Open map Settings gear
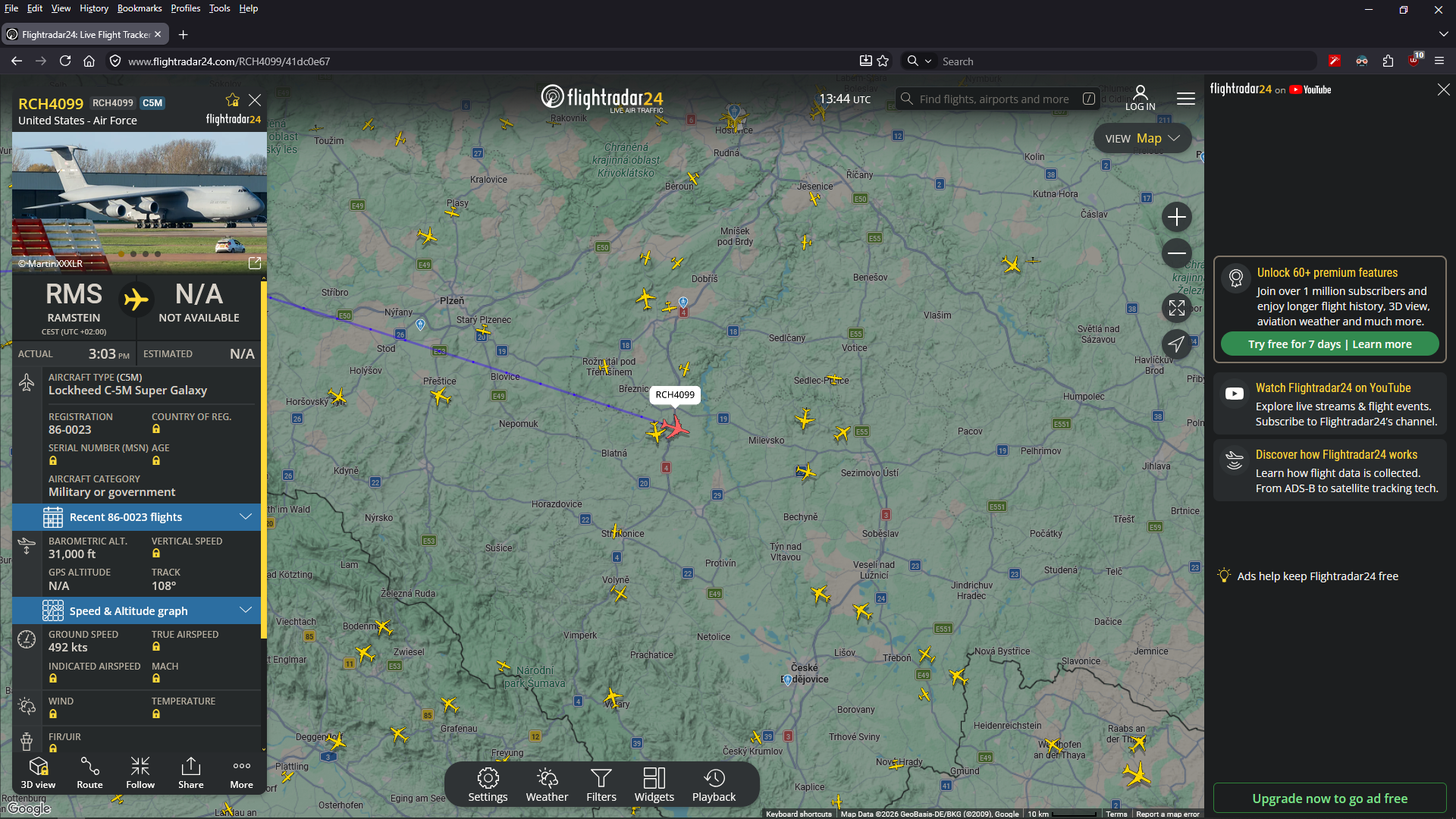1456x819 pixels. point(488,784)
